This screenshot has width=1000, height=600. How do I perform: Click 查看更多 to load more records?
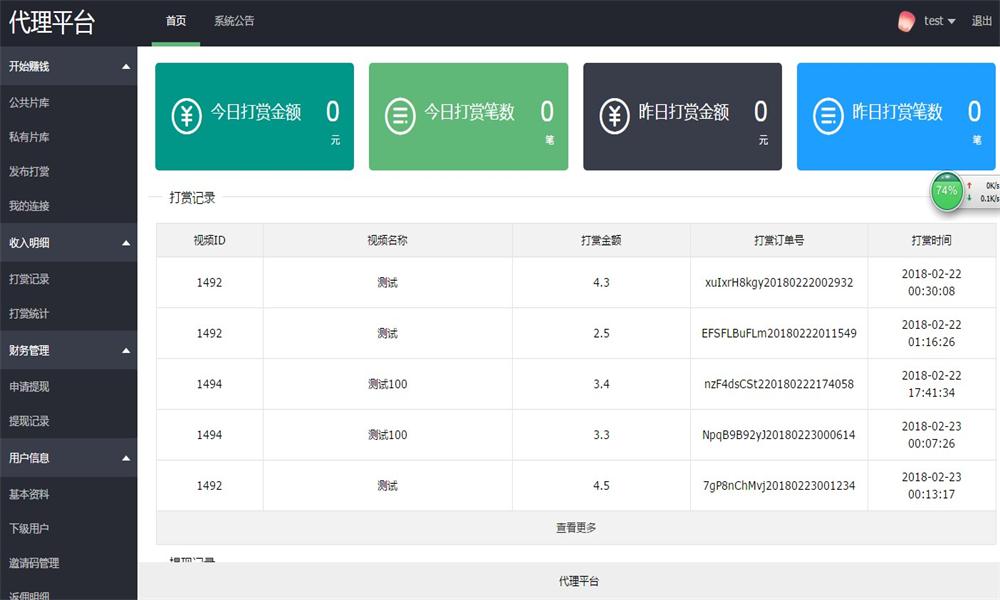tap(576, 528)
